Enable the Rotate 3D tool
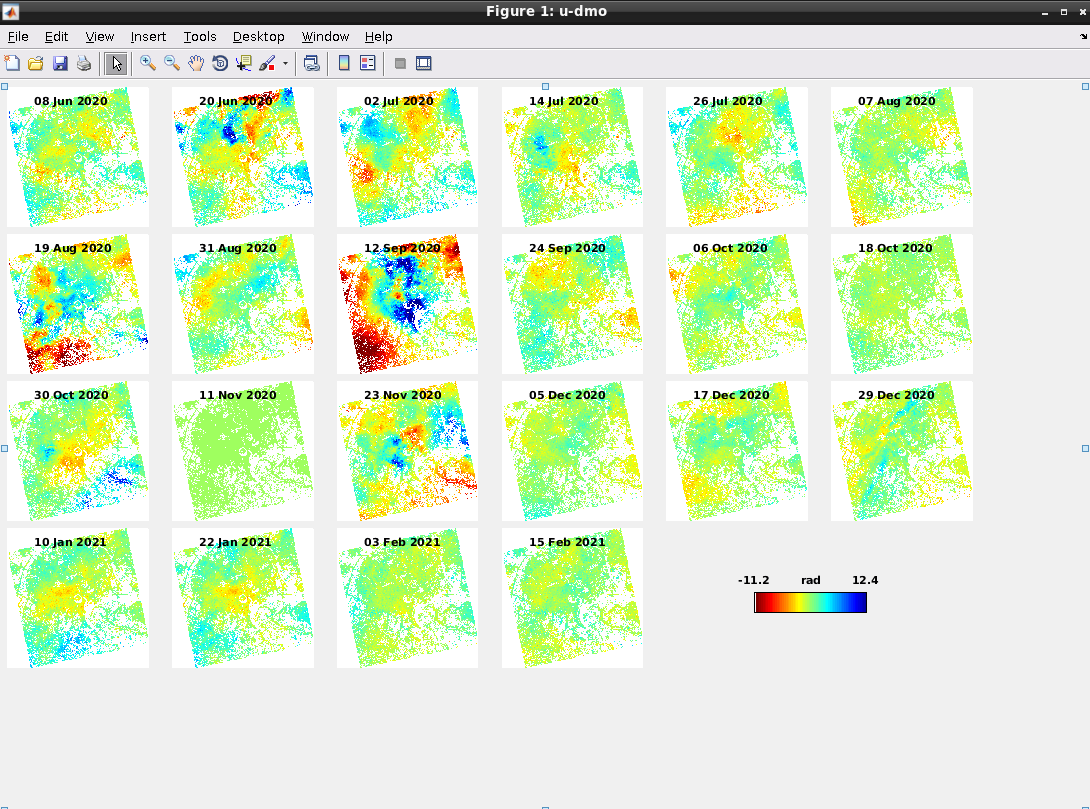Viewport: 1090px width, 809px height. pos(219,63)
